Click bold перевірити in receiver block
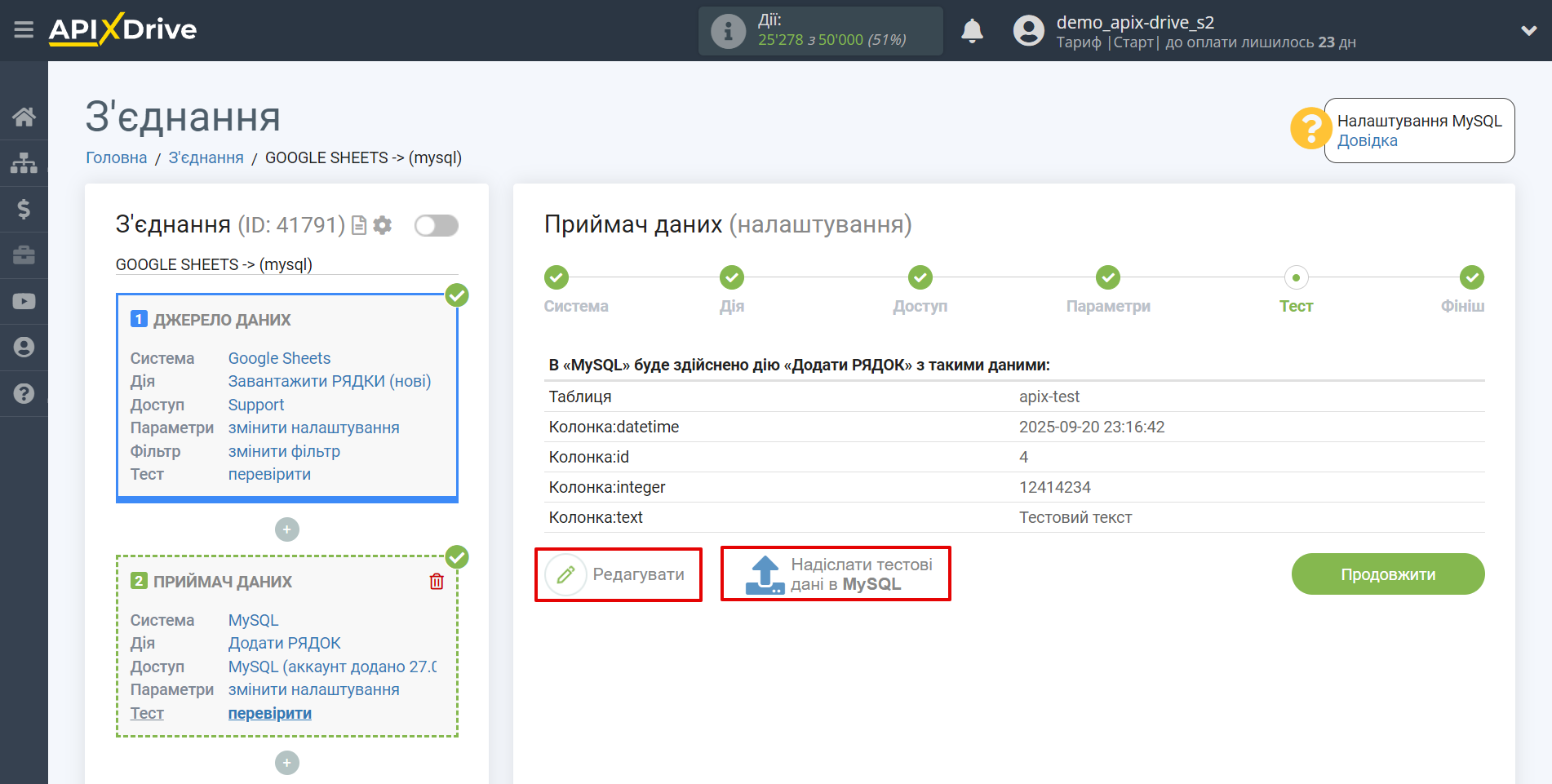This screenshot has height=784, width=1552. pos(270,713)
